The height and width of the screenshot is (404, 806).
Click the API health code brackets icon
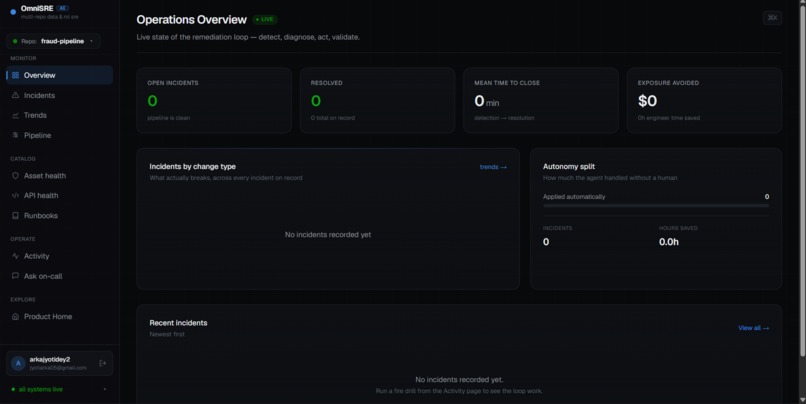tap(15, 195)
